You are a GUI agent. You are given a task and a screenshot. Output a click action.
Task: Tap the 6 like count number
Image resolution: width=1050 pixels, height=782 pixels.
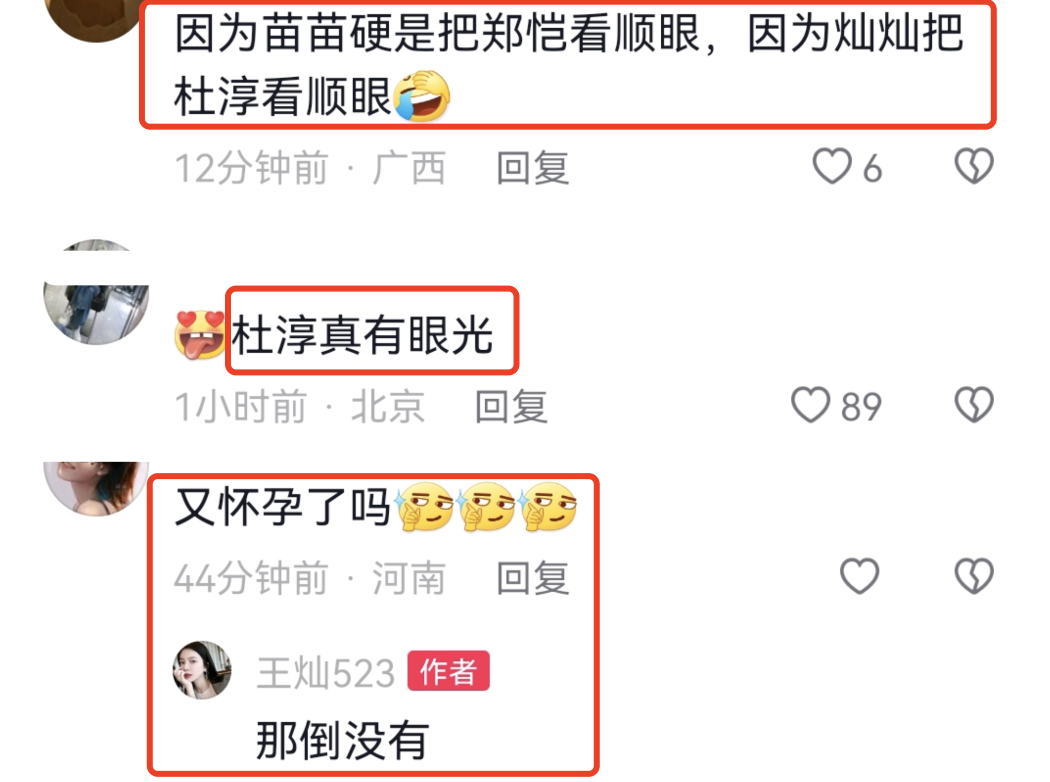pos(872,168)
